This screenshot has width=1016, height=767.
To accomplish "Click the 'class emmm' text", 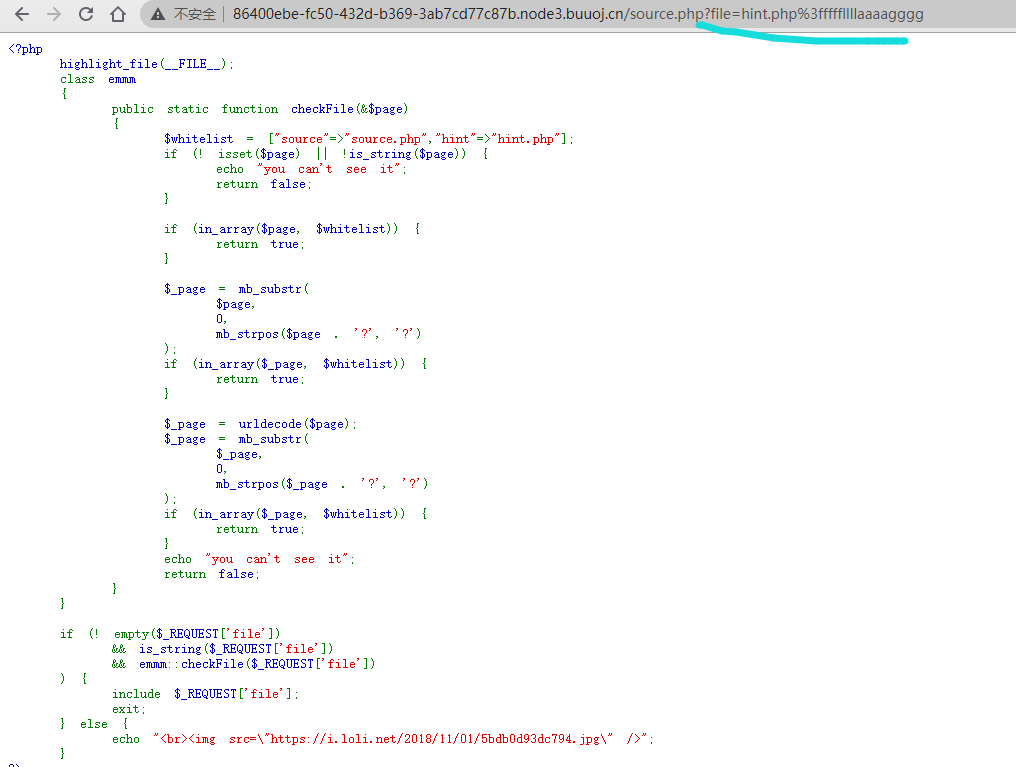I will coord(98,79).
